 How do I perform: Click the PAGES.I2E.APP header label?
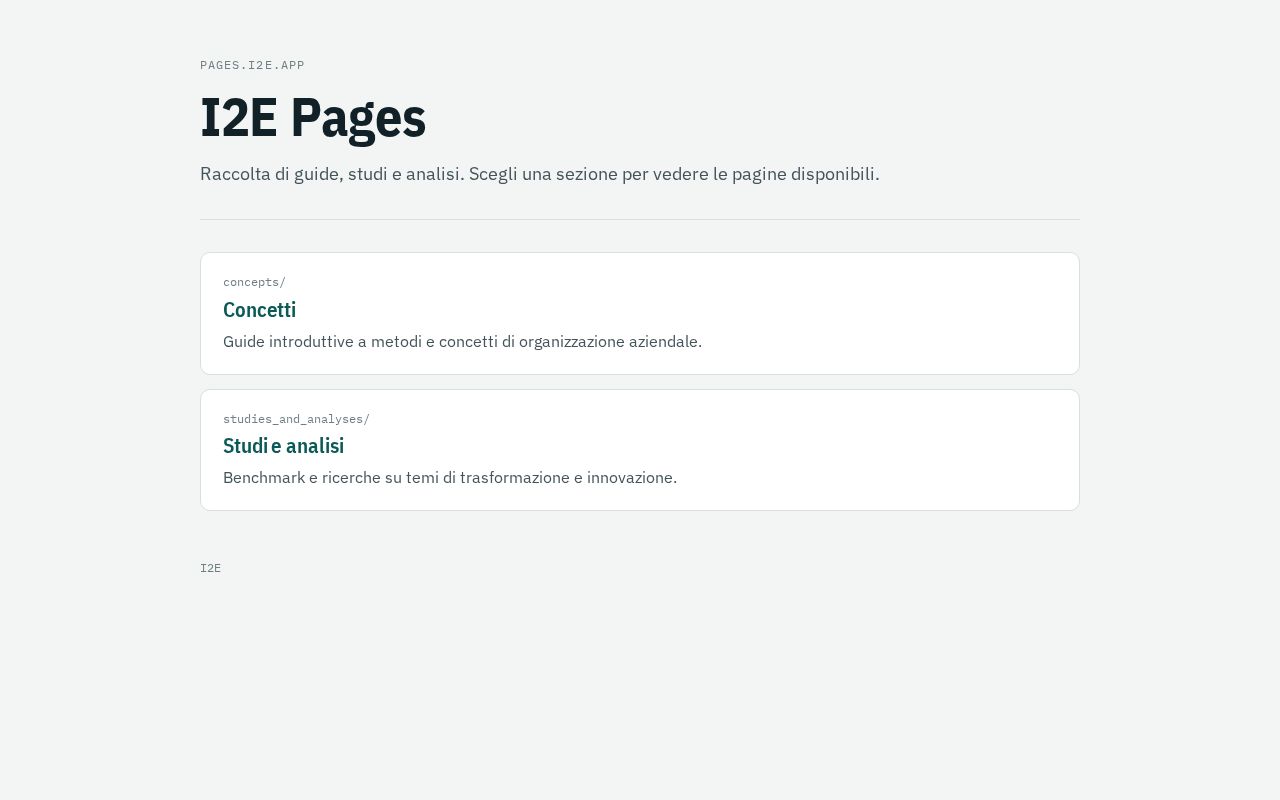[x=252, y=65]
